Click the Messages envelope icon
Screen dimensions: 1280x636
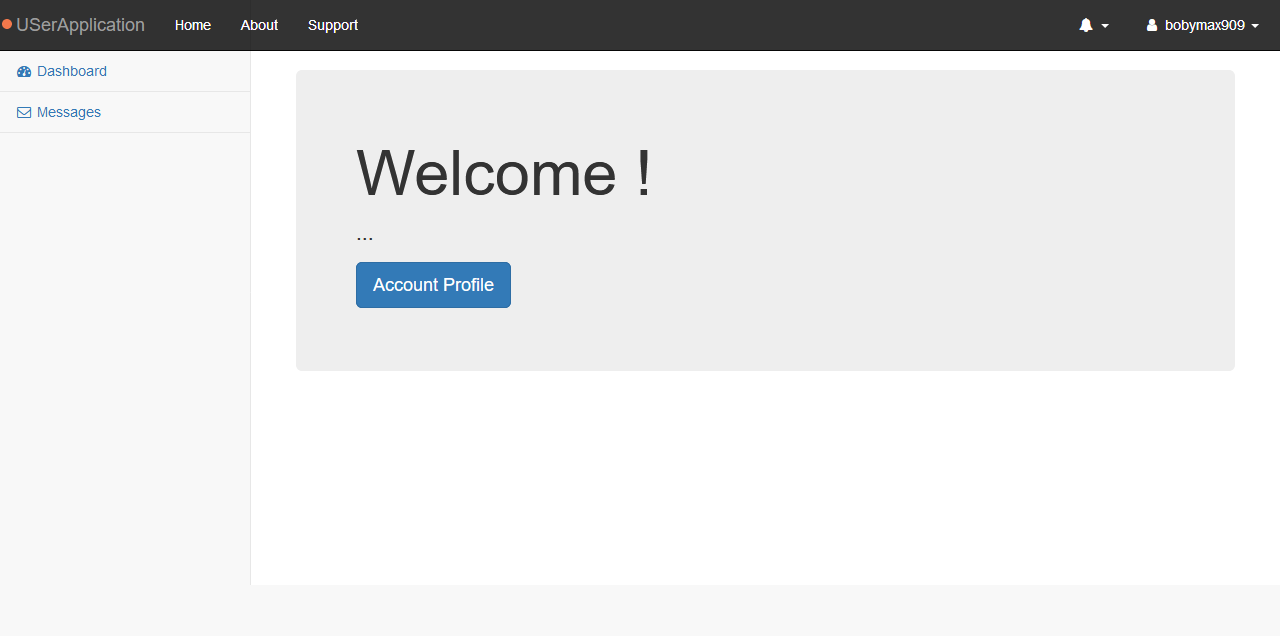pos(24,113)
